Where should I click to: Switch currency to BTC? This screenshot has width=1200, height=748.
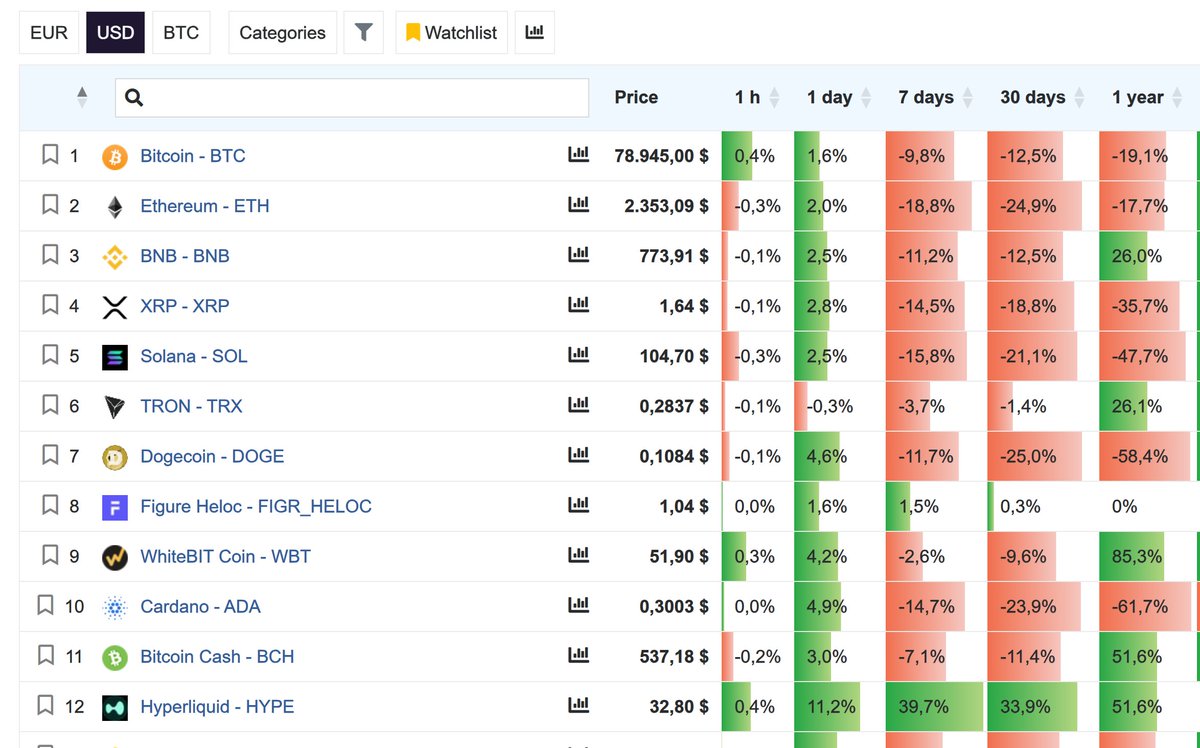(x=181, y=32)
